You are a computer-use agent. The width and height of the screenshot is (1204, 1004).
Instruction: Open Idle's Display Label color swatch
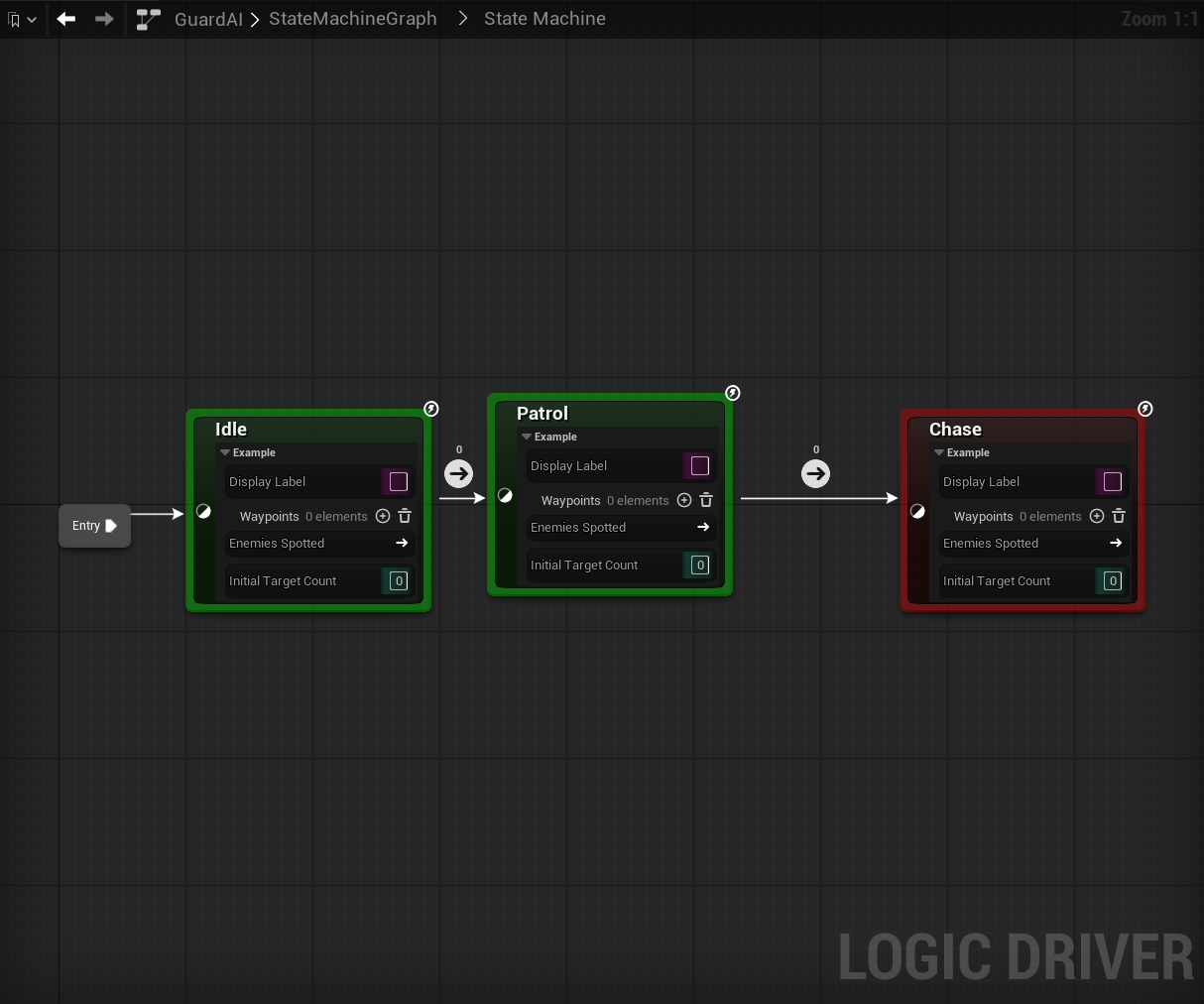coord(399,482)
